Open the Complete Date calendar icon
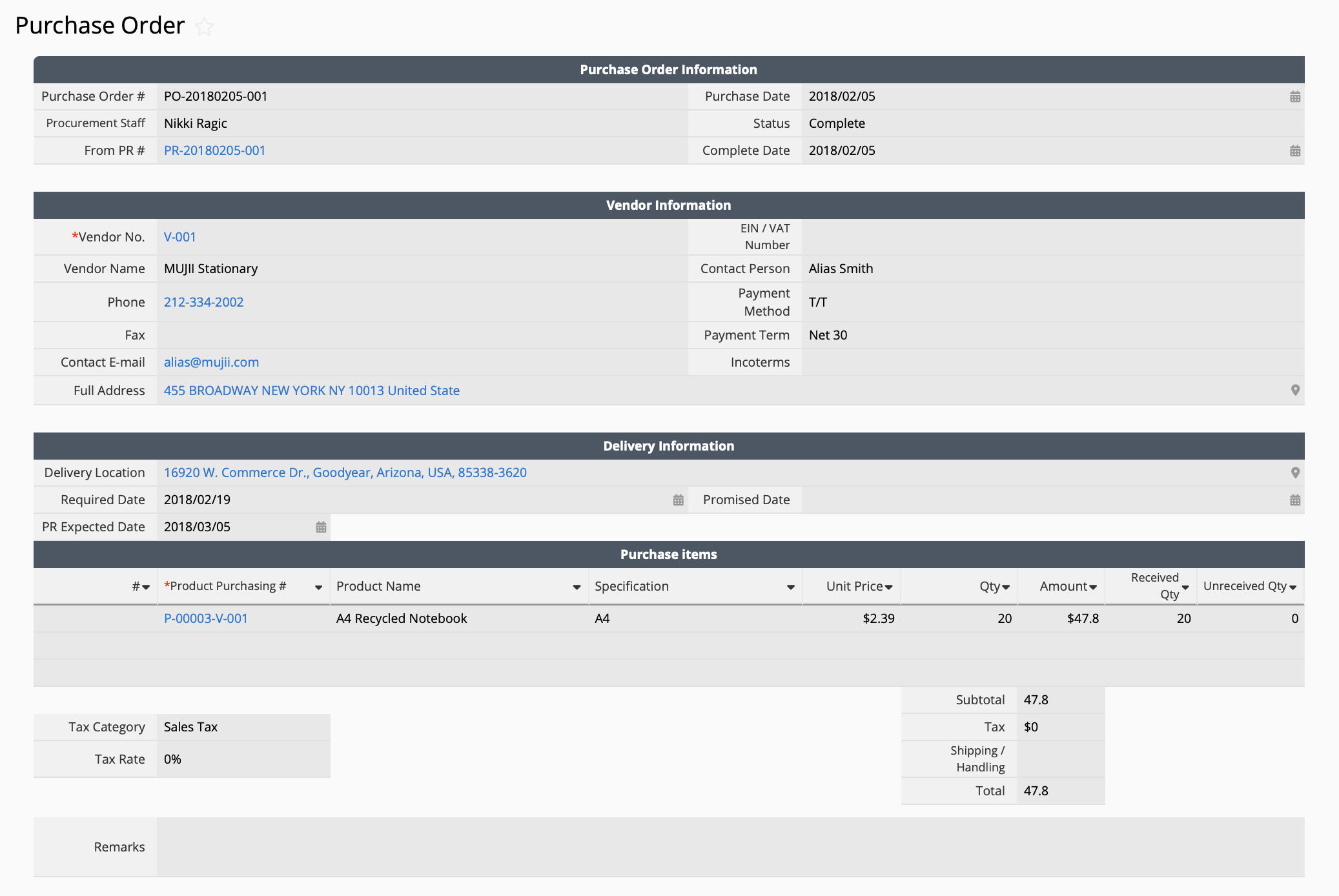The width and height of the screenshot is (1339, 896). 1294,151
